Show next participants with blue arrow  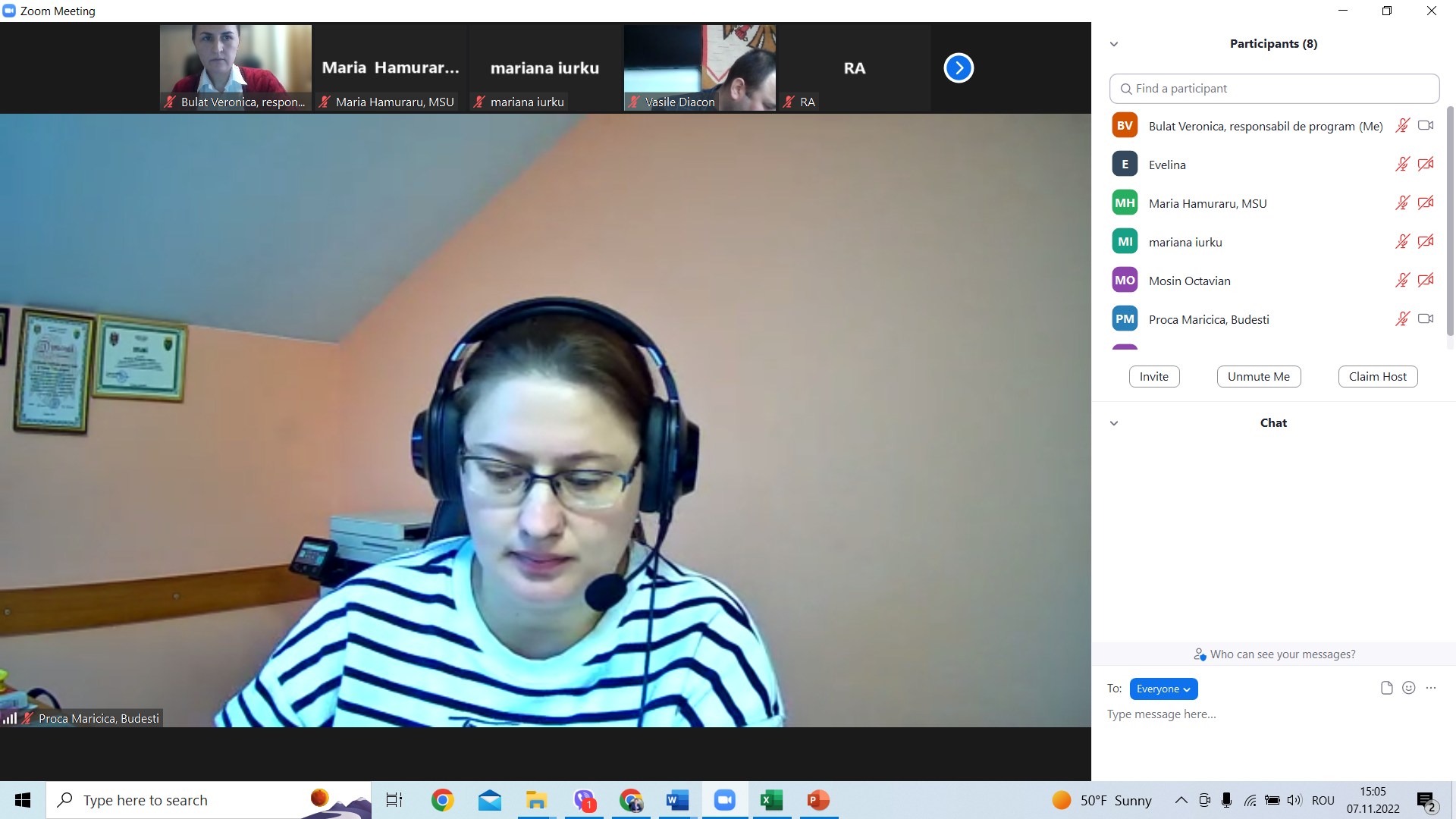[959, 68]
